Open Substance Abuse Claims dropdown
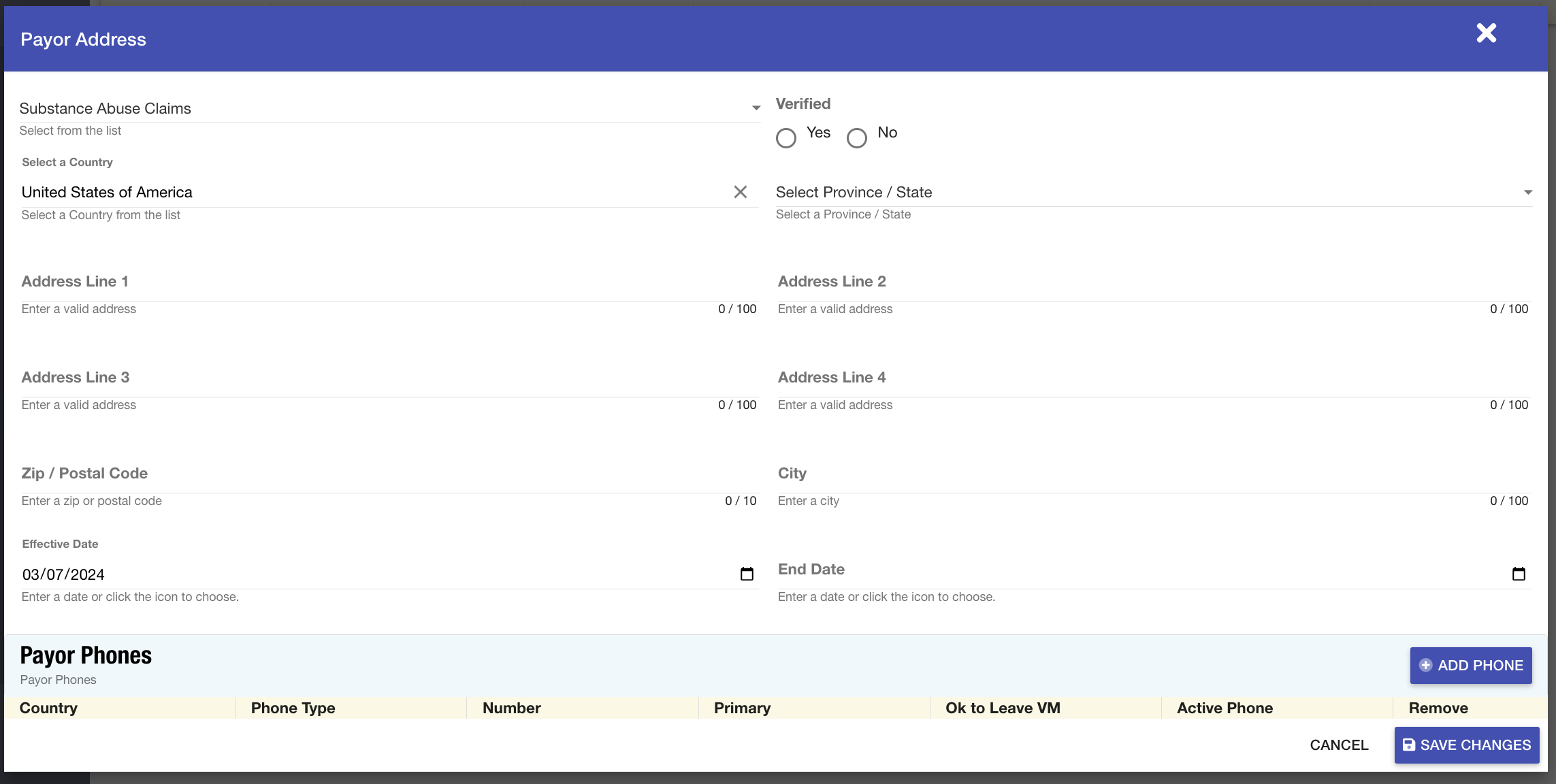This screenshot has width=1556, height=784. (389, 108)
